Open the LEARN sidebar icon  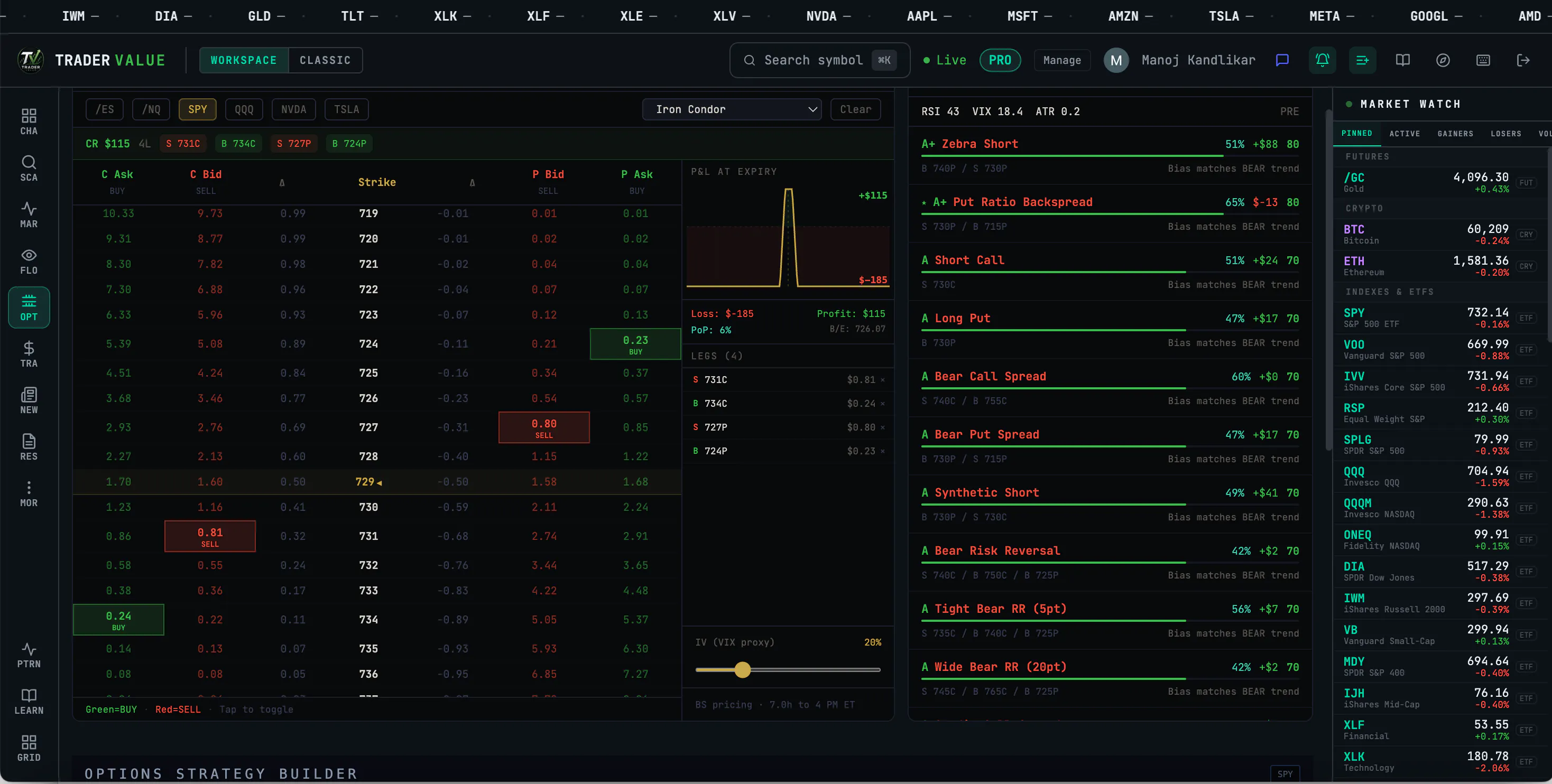point(29,702)
